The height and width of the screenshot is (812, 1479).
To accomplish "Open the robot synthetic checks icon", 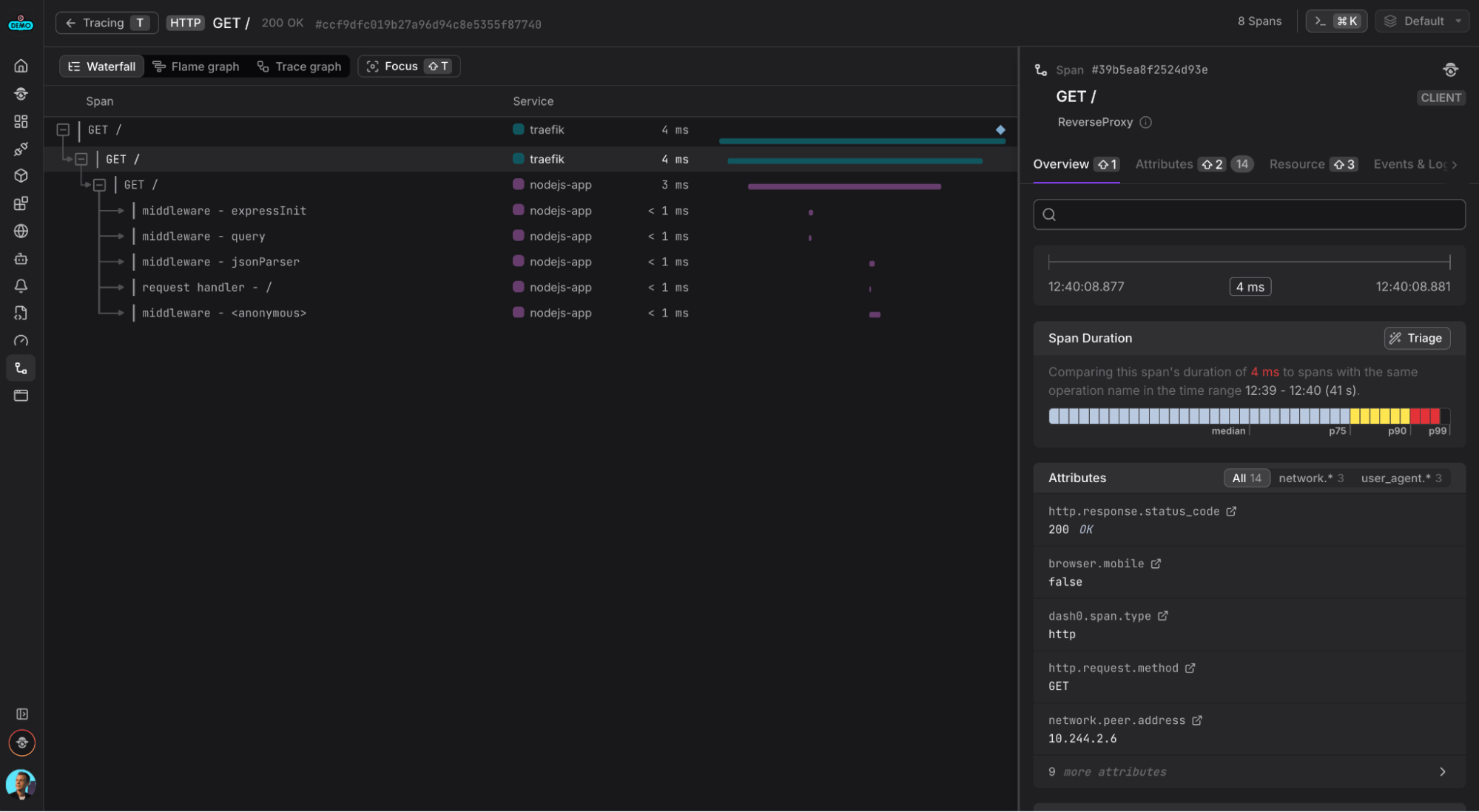I will 21,259.
